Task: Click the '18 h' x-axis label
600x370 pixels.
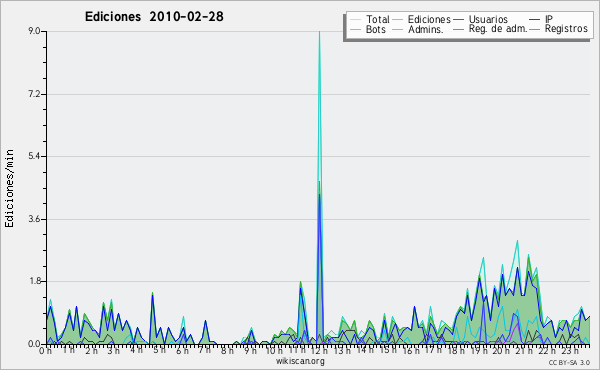Action: coord(456,350)
